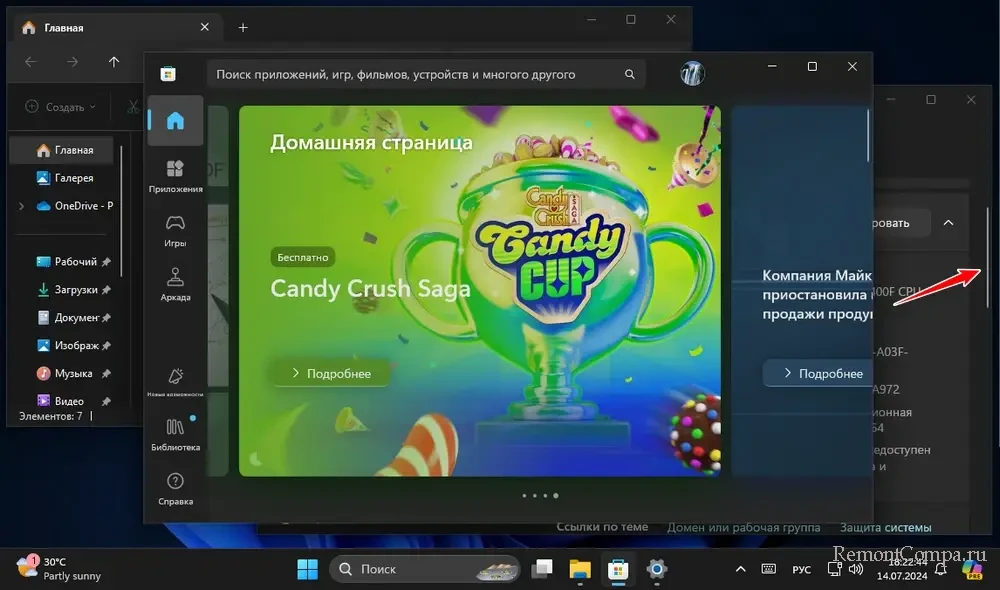
Task: Click the pin icon next to Музыка
Action: (x=107, y=373)
